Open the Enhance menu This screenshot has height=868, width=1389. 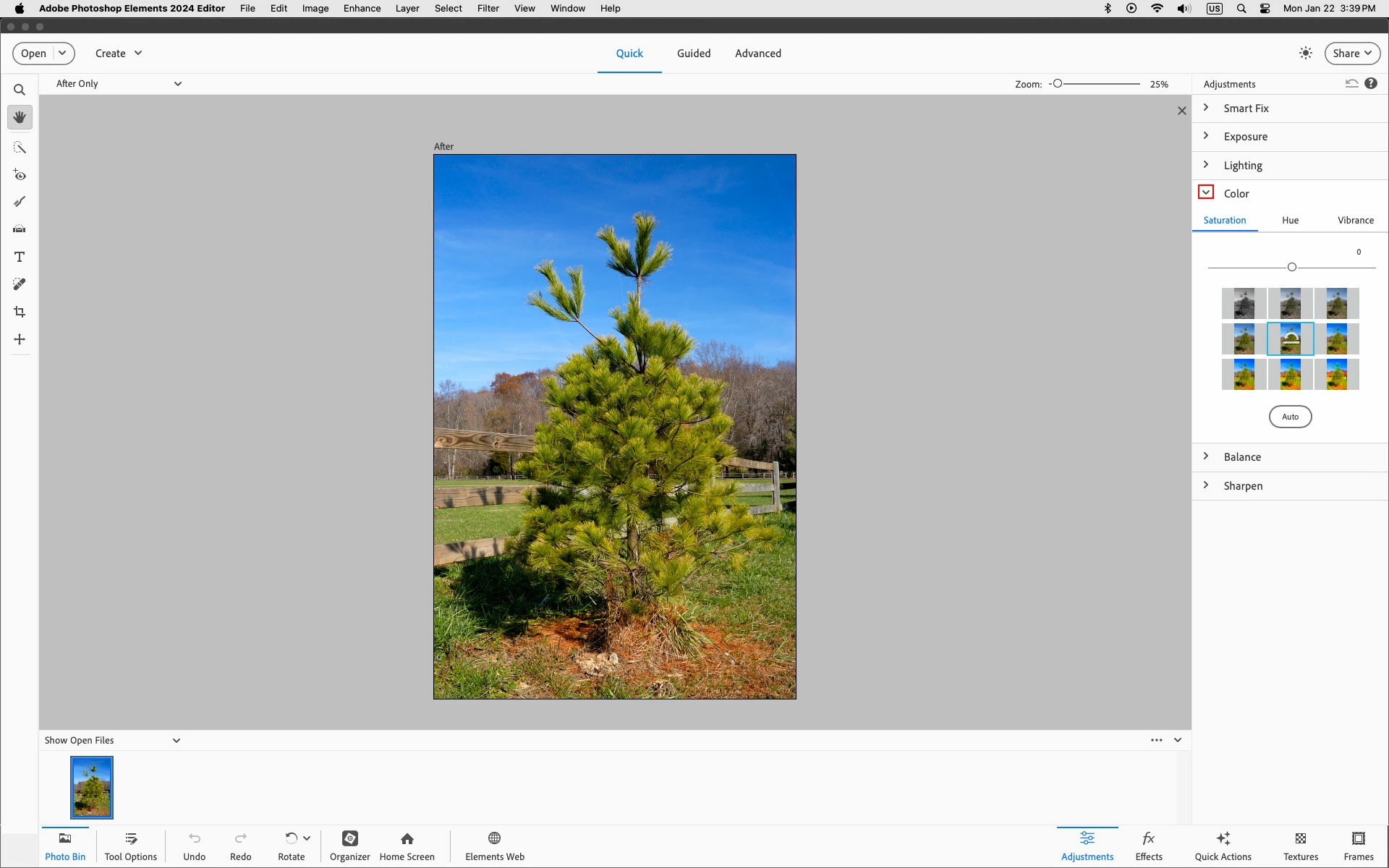pyautogui.click(x=362, y=9)
